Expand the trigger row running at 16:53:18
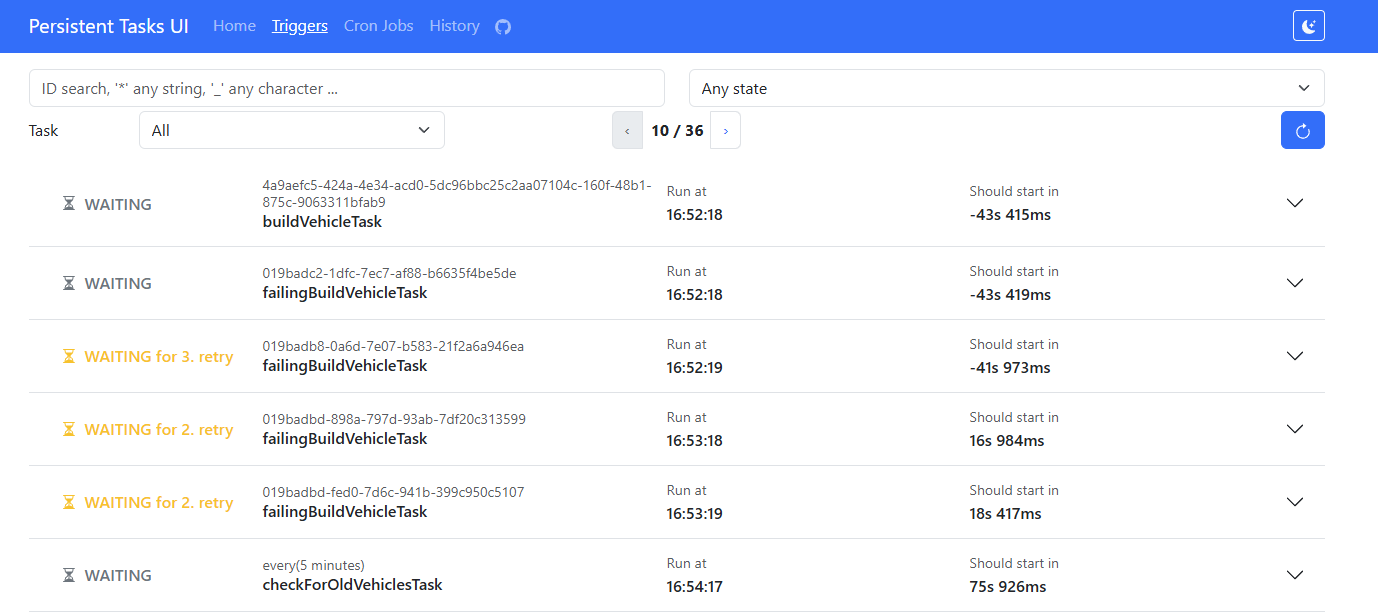The width and height of the screenshot is (1378, 612). click(1294, 429)
